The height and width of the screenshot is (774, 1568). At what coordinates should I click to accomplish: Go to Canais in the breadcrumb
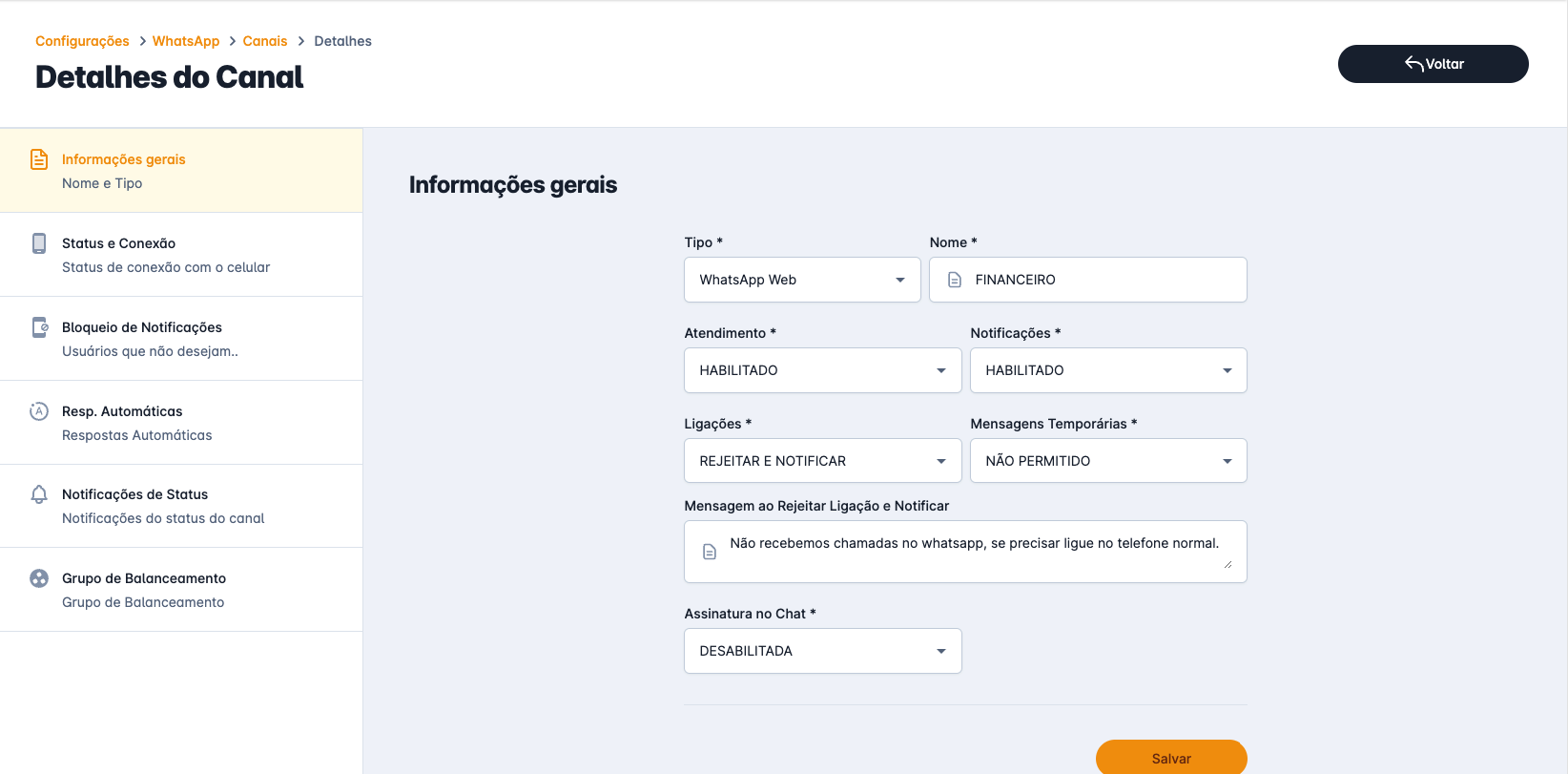click(265, 41)
